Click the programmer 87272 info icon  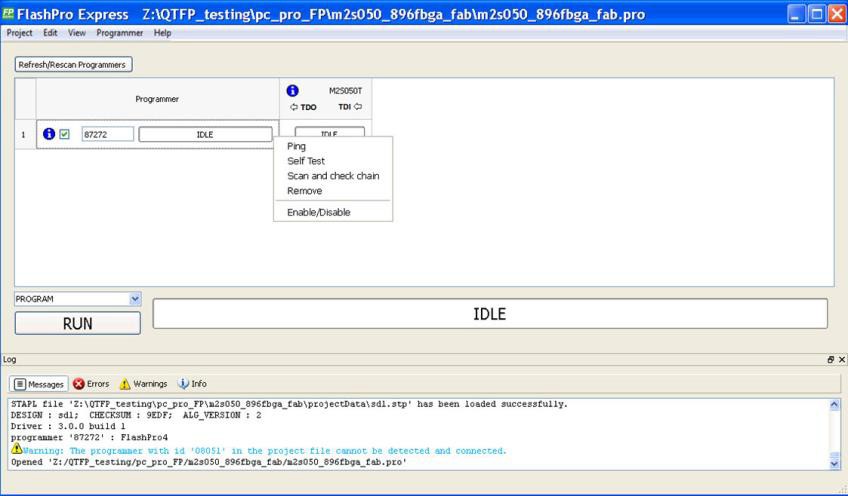coord(48,135)
